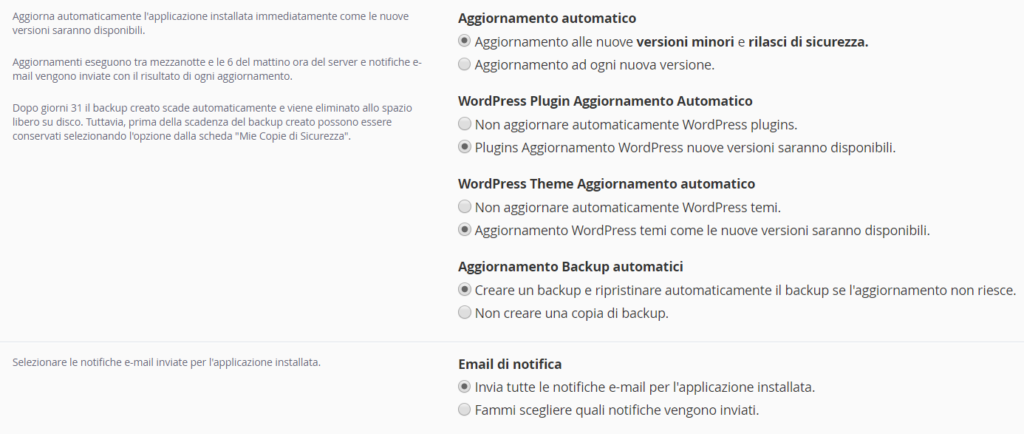Enable automatic WordPress plugins update option

pos(464,147)
